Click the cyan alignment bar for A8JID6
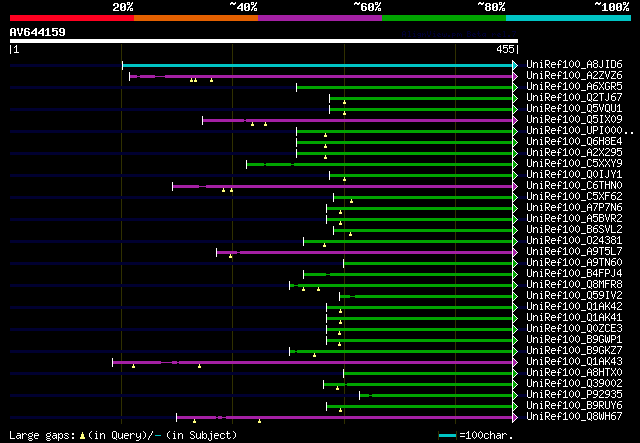This screenshot has height=443, width=640. (x=318, y=65)
